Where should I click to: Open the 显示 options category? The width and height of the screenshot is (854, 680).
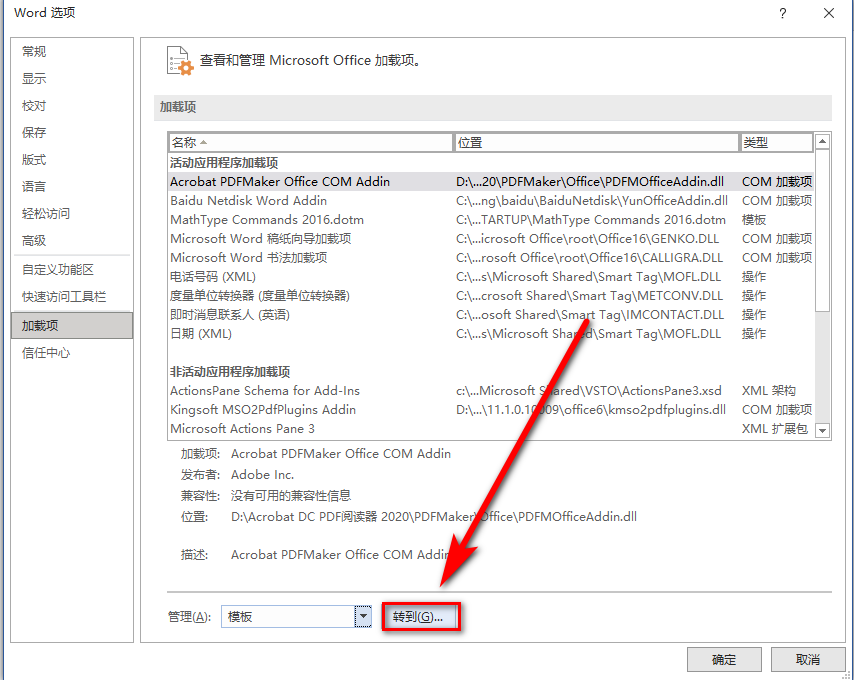(72, 78)
